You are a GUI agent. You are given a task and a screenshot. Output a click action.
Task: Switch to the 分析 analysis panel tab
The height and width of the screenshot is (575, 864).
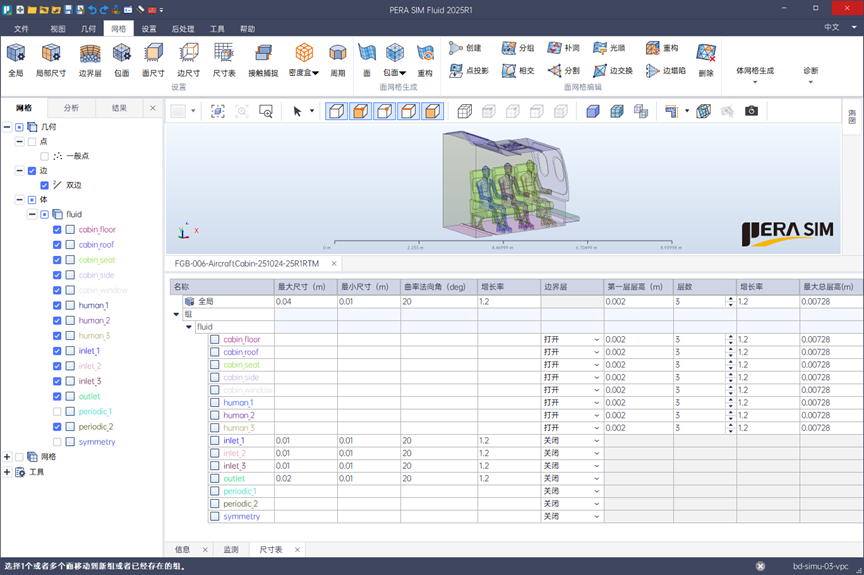click(x=71, y=108)
